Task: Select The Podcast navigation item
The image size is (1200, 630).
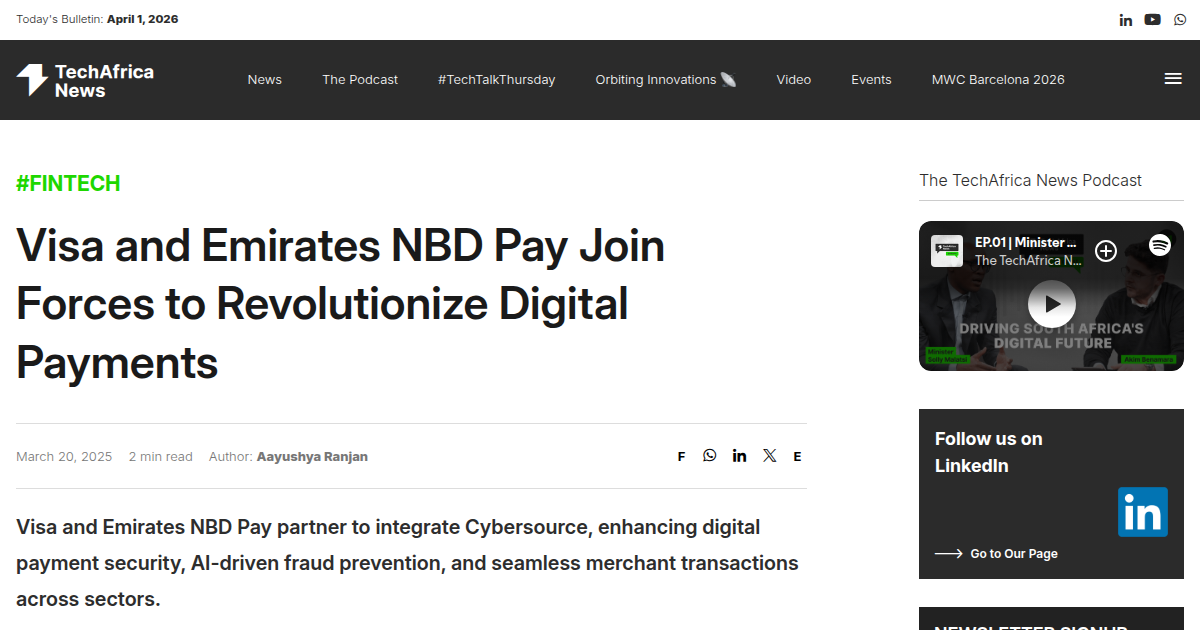Action: tap(359, 79)
